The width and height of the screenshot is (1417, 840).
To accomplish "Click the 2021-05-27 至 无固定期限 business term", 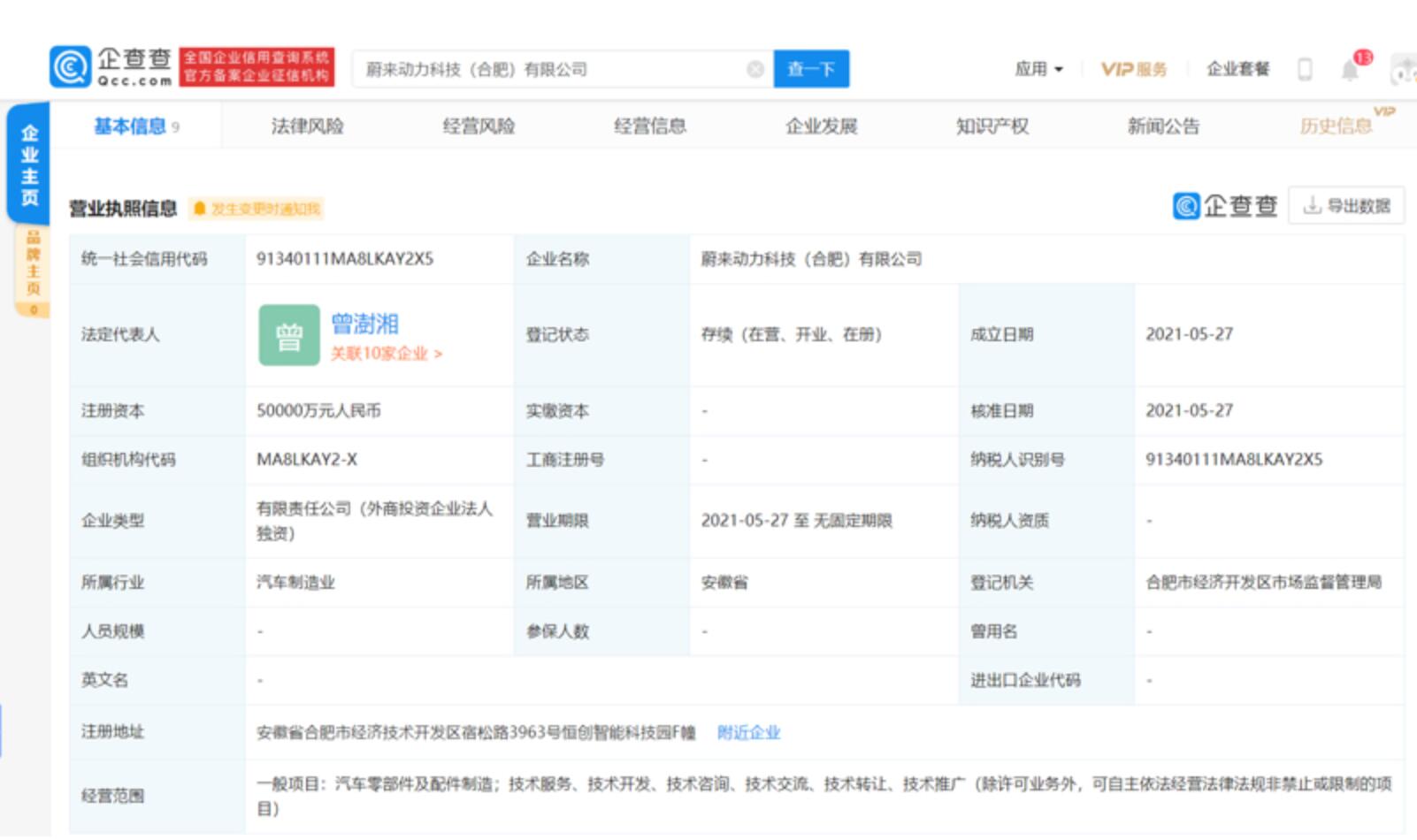I will [796, 521].
